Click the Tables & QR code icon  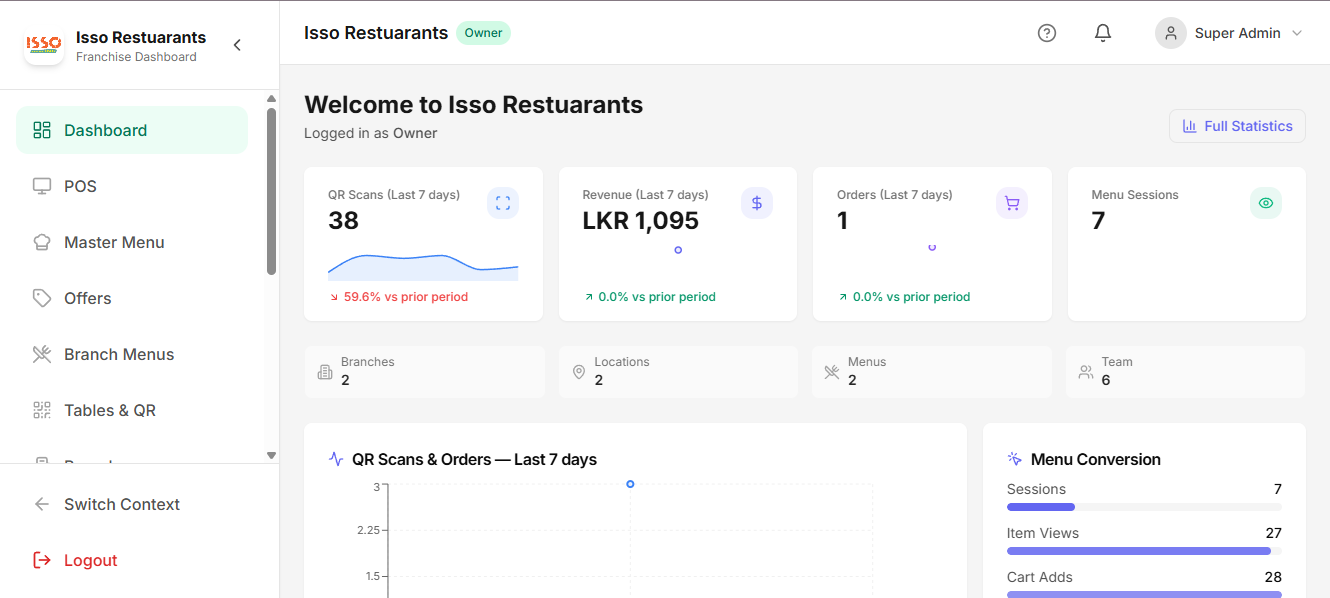(x=42, y=410)
